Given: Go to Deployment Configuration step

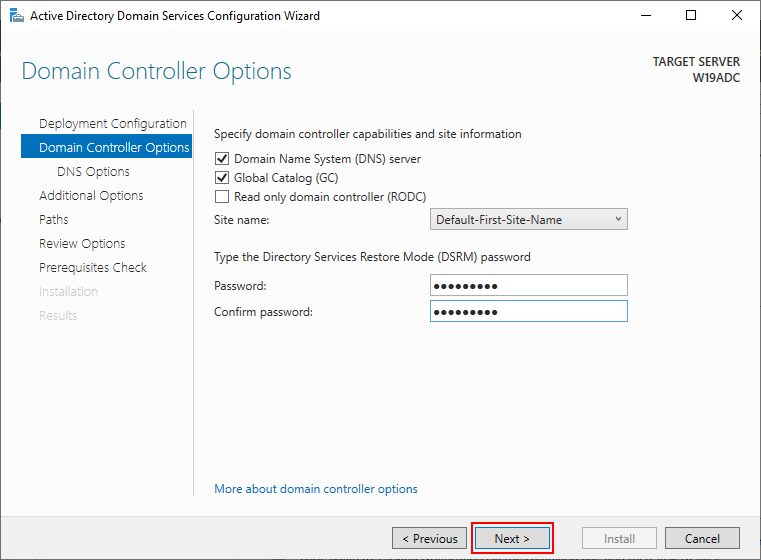Looking at the screenshot, I should pyautogui.click(x=112, y=124).
